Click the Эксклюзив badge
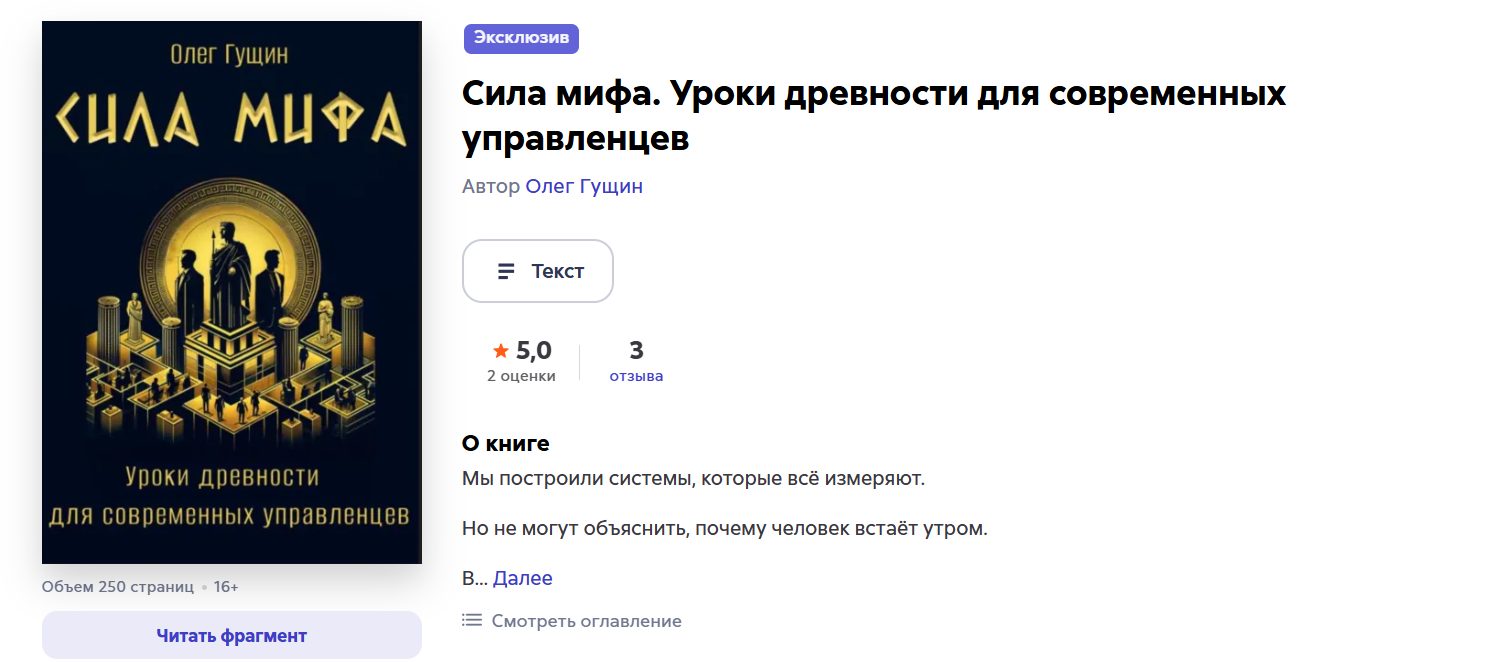The height and width of the screenshot is (662, 1497). coord(521,38)
